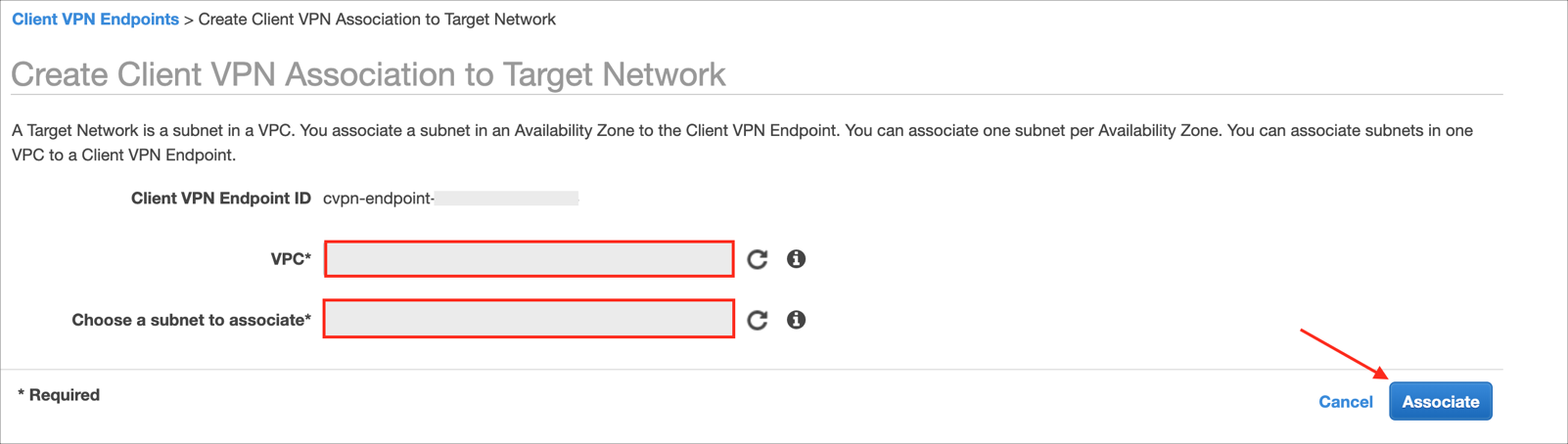Screen dimensions: 1568x444
Task: Refresh the VPC list
Action: pyautogui.click(x=757, y=259)
